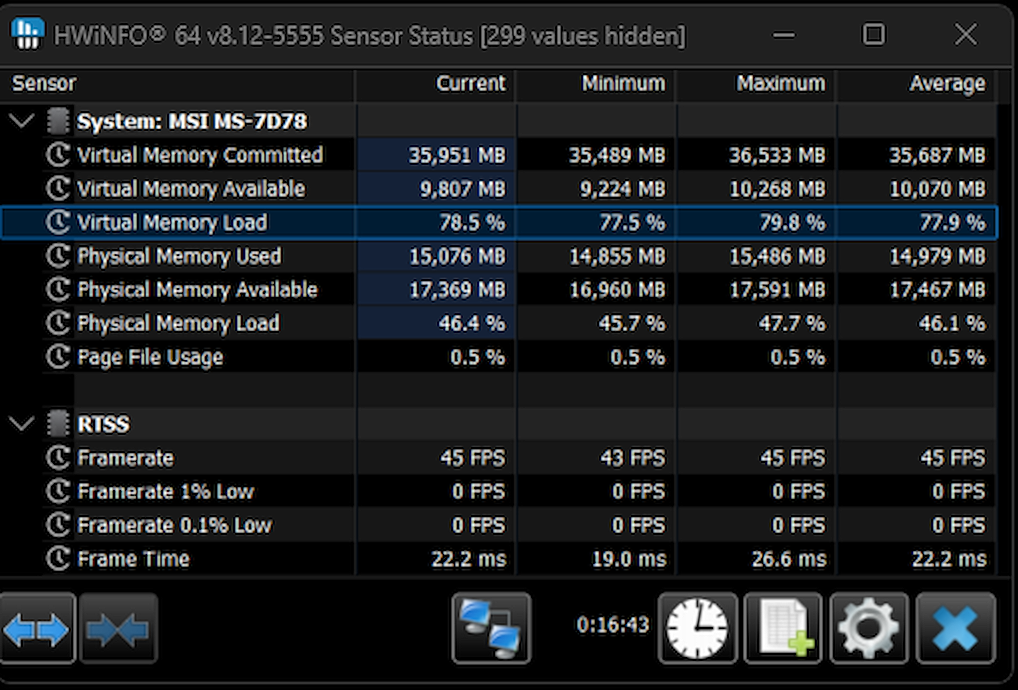Click clock icon beside Physical Memory Used

[x=58, y=256]
